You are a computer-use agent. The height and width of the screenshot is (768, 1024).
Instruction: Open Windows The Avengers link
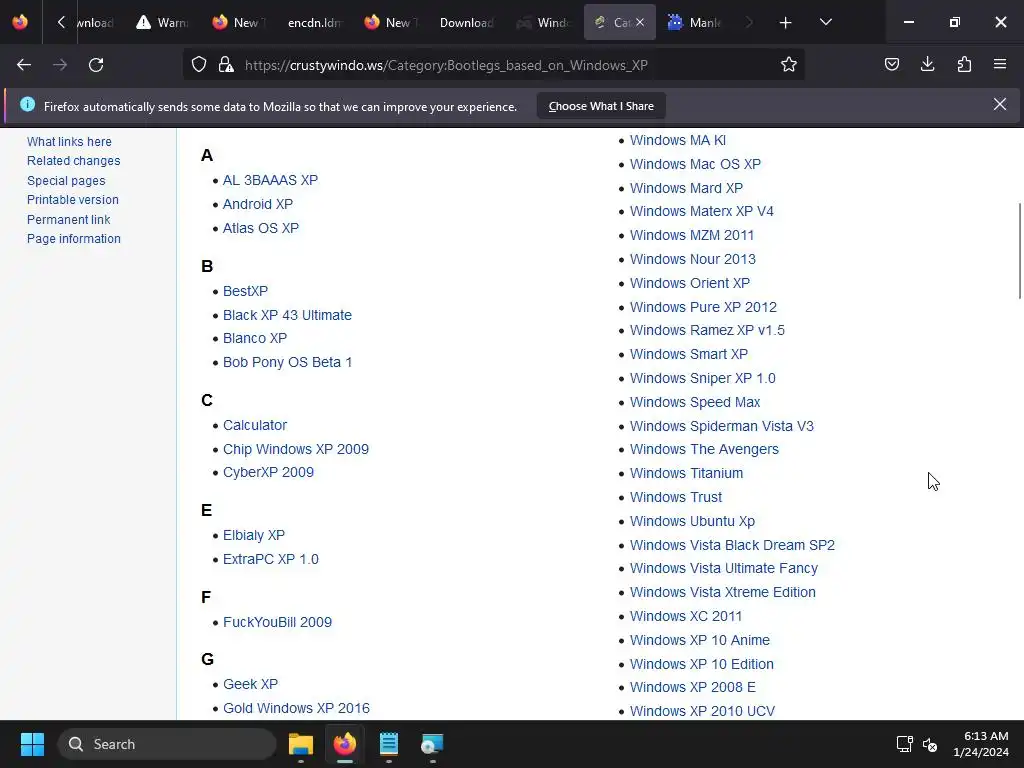coord(704,450)
